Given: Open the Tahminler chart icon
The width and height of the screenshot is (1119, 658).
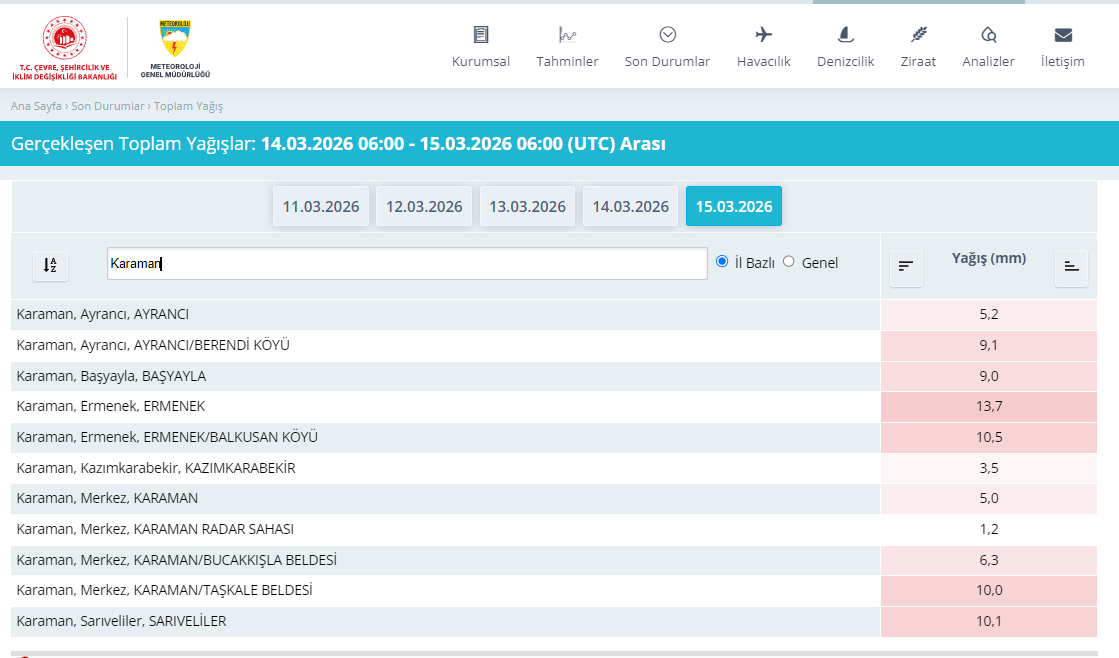Looking at the screenshot, I should click(567, 35).
